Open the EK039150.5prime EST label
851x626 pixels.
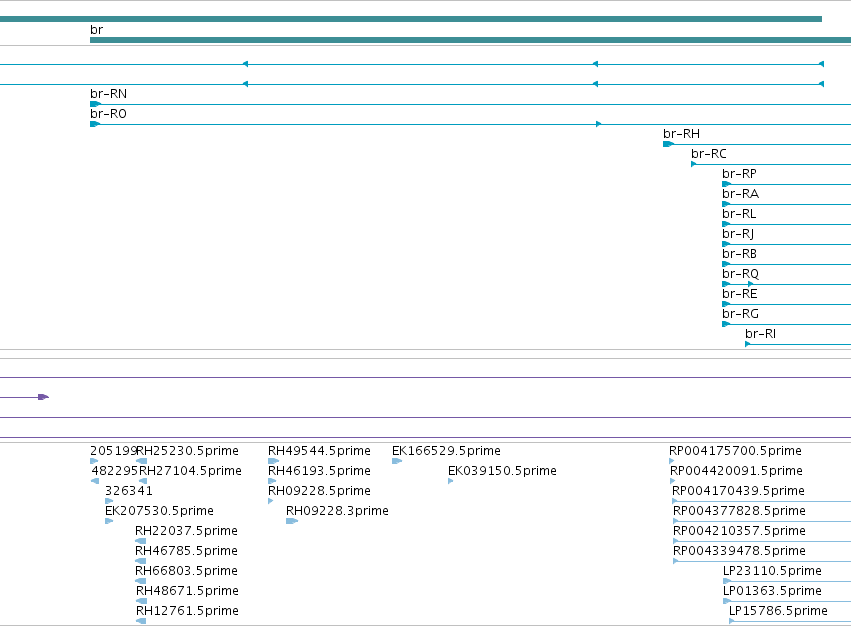click(x=503, y=471)
